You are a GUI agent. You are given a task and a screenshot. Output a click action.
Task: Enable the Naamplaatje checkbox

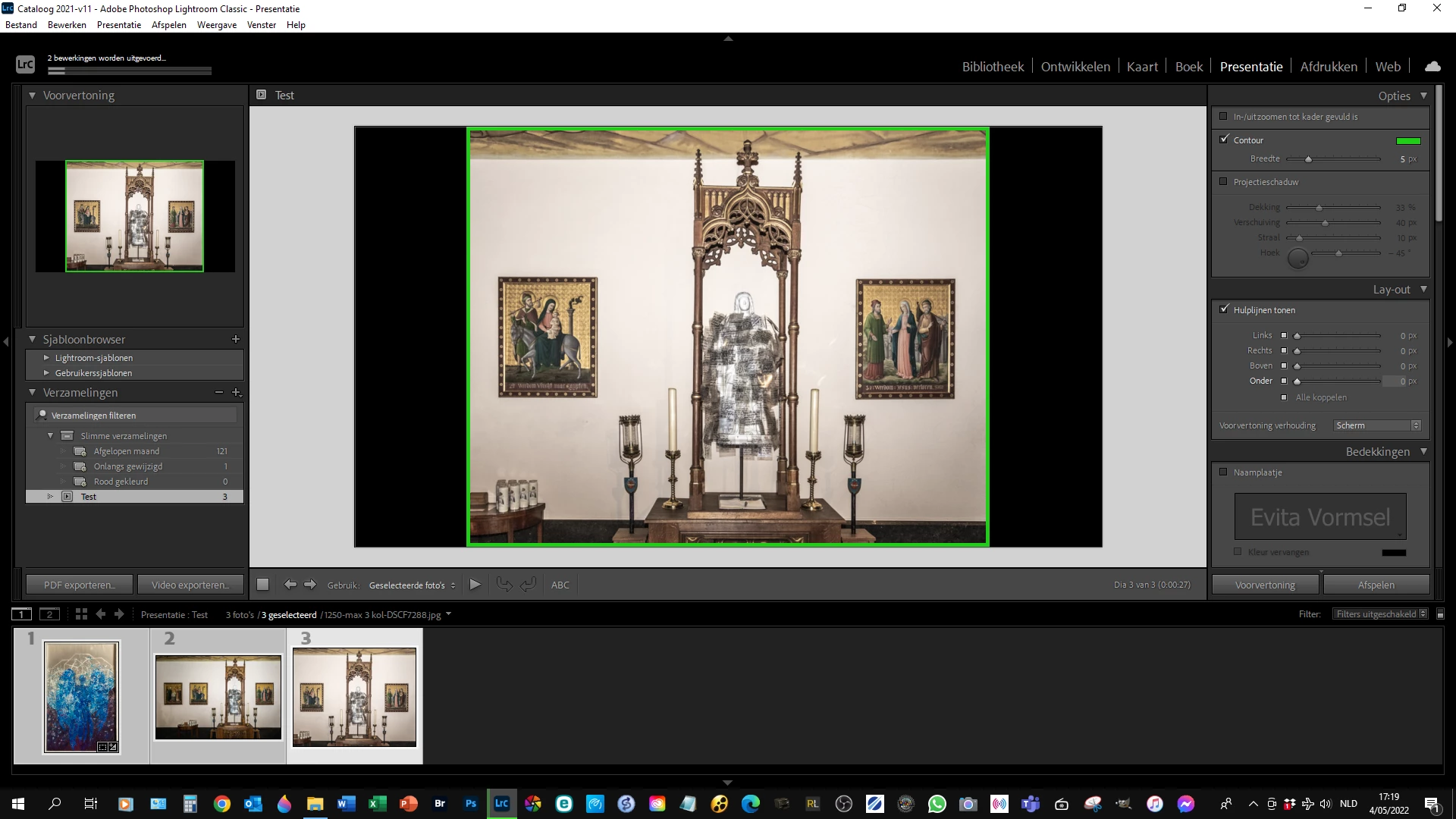click(x=1223, y=472)
